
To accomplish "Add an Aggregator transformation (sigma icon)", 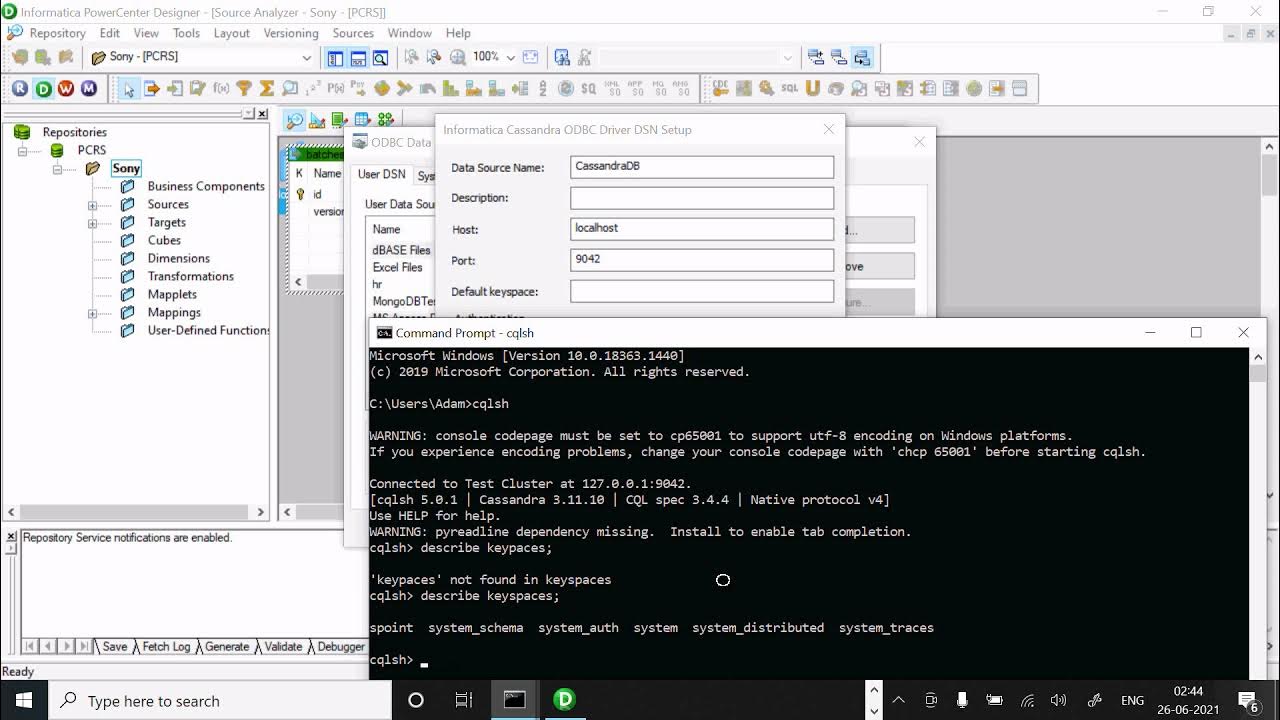I will 267,89.
